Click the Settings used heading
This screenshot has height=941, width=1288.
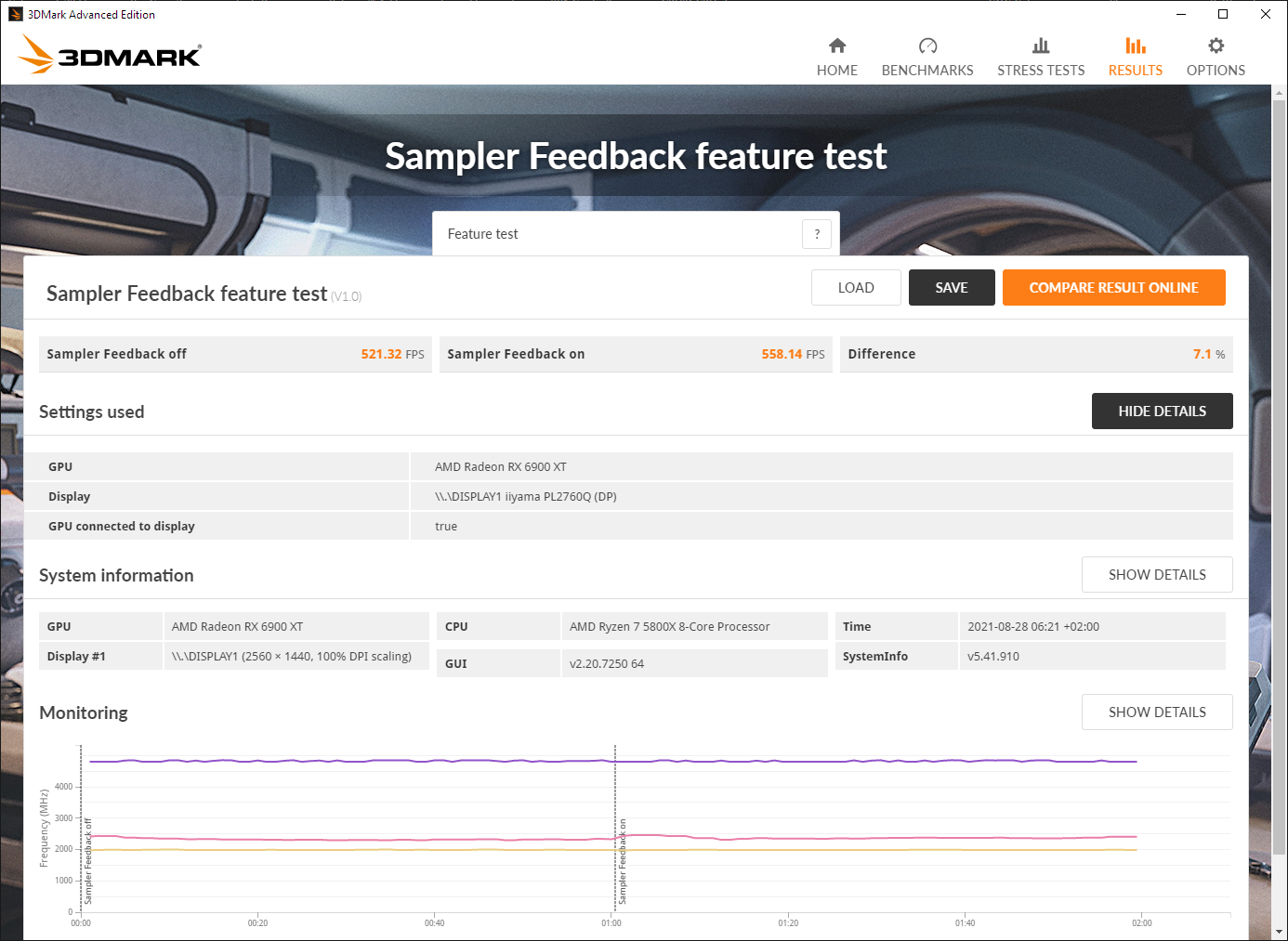pyautogui.click(x=92, y=412)
